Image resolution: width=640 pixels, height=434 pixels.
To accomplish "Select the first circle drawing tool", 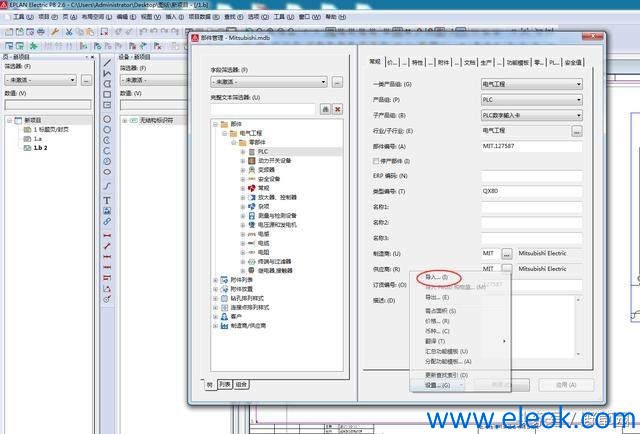I will pyautogui.click(x=107, y=119).
